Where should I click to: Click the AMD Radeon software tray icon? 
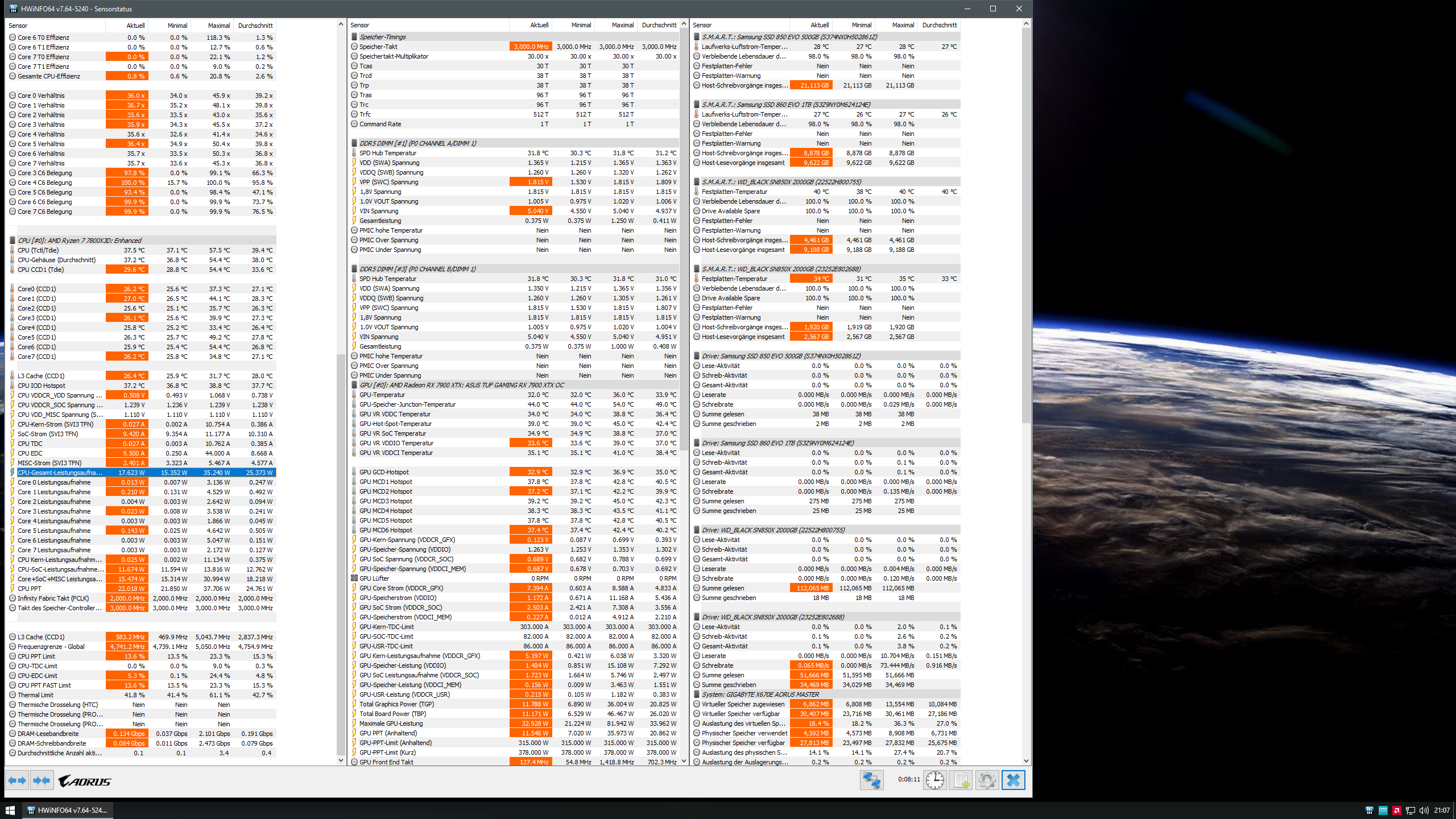point(1396,810)
